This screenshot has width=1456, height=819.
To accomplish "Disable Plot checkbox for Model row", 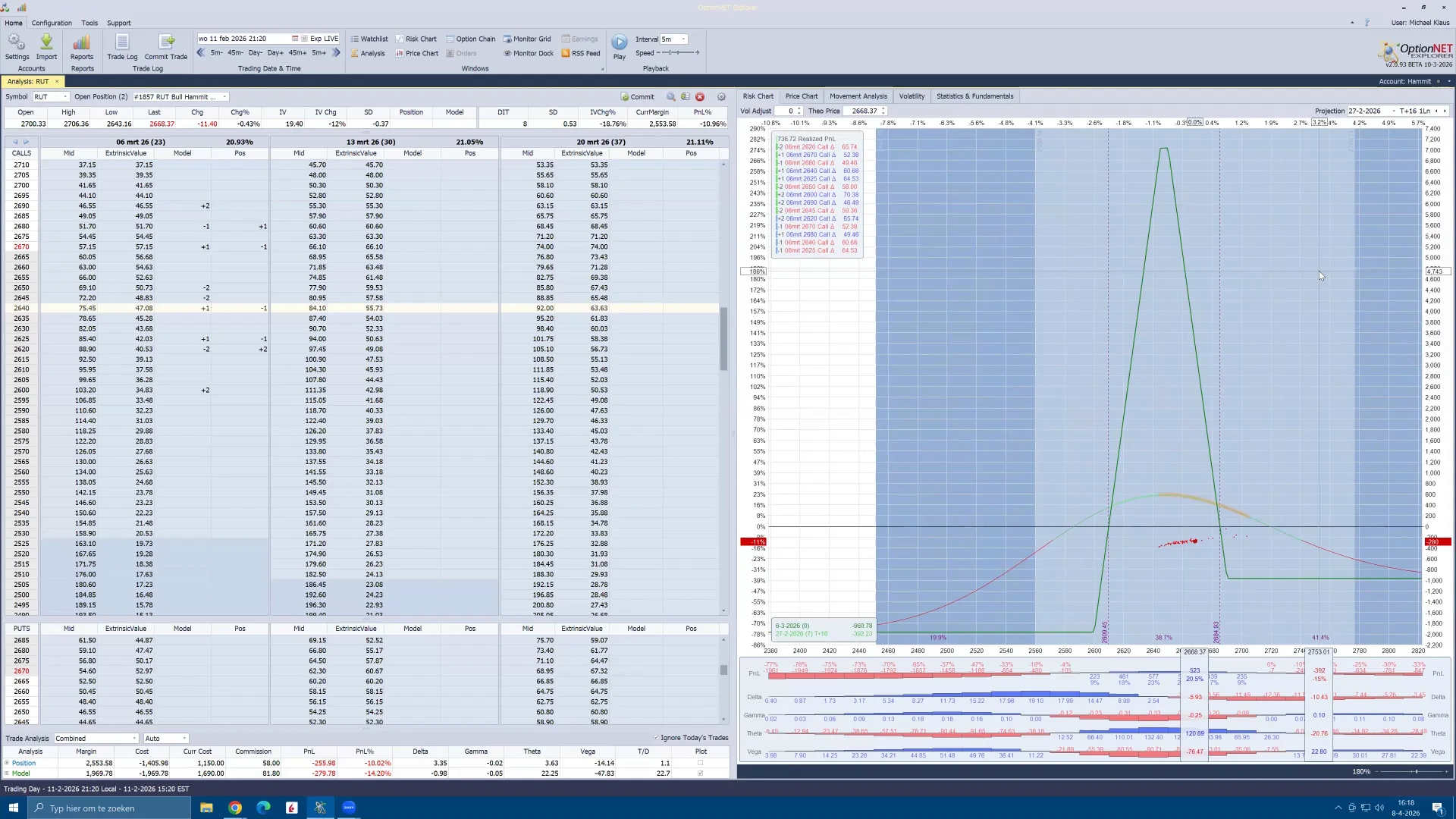I will (x=700, y=773).
